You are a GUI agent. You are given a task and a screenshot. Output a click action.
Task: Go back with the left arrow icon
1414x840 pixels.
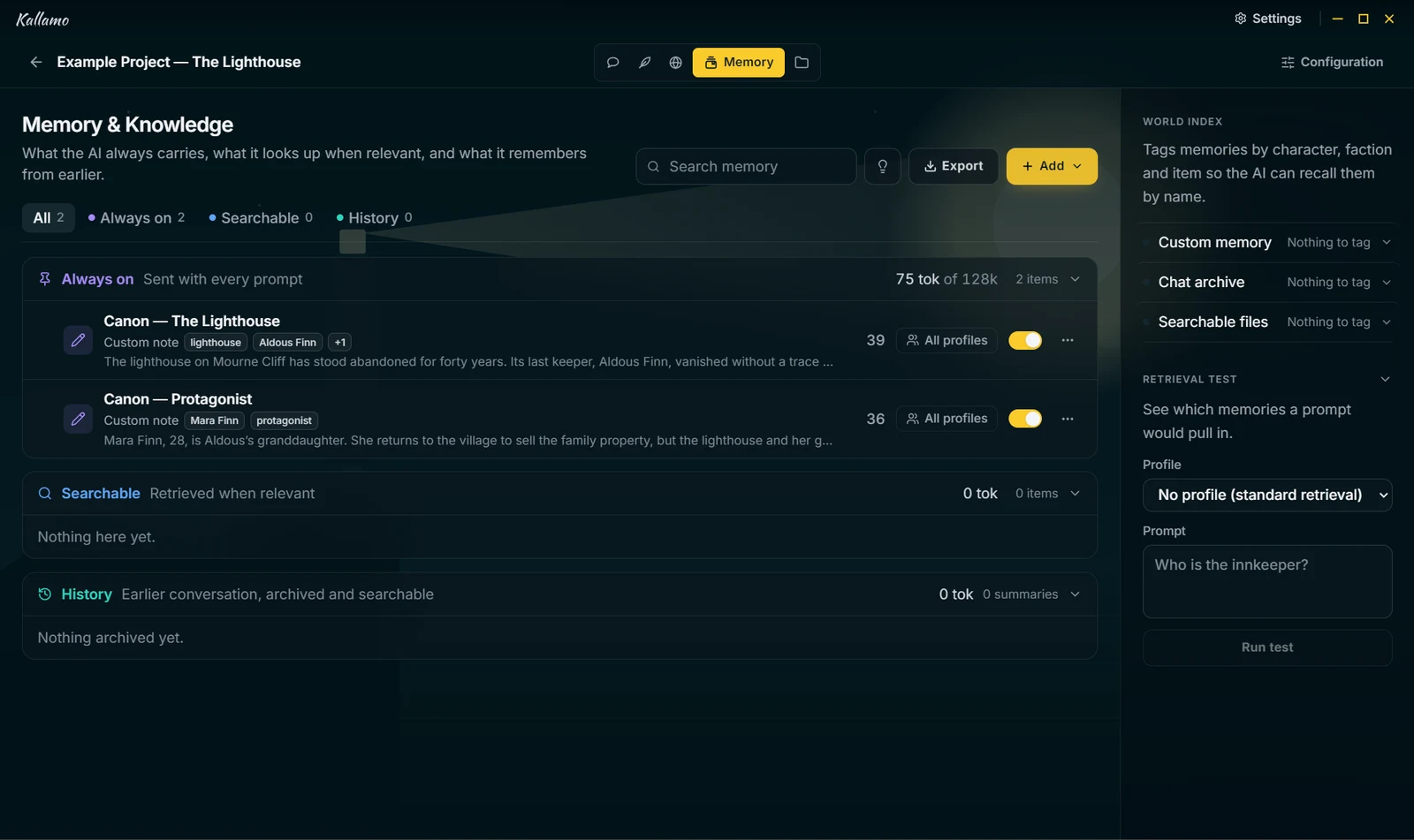click(x=35, y=62)
